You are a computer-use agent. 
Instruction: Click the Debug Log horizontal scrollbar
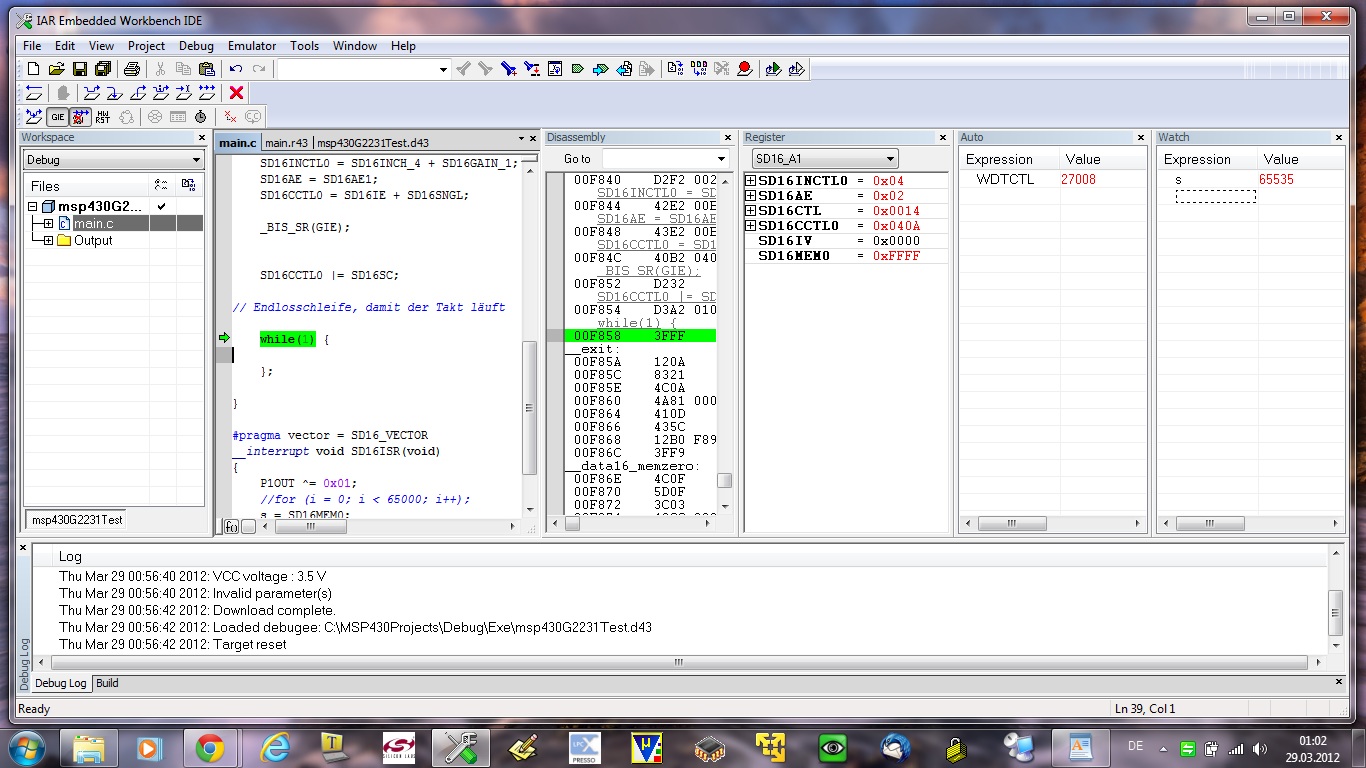pyautogui.click(x=678, y=662)
